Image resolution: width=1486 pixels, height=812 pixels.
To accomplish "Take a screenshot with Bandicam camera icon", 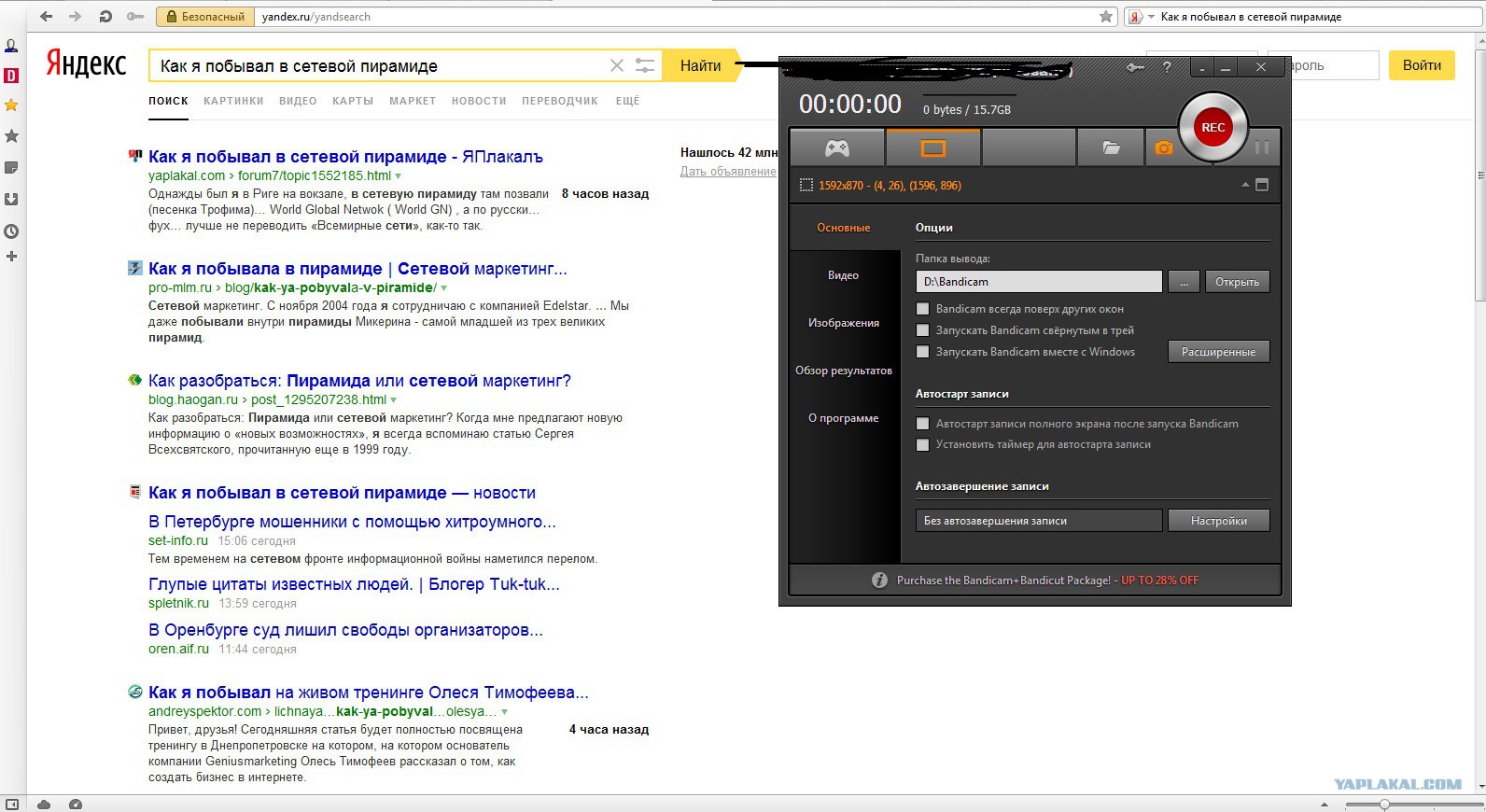I will click(x=1163, y=147).
